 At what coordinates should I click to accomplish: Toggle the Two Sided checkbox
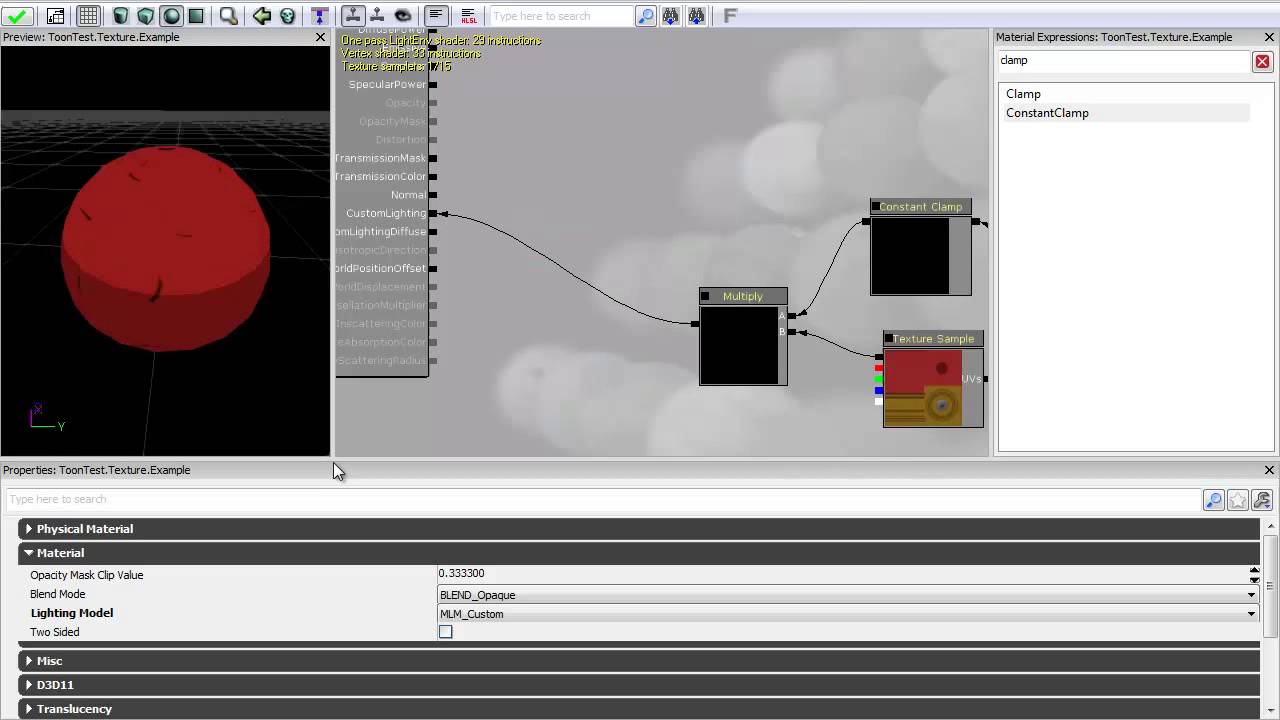pyautogui.click(x=445, y=632)
